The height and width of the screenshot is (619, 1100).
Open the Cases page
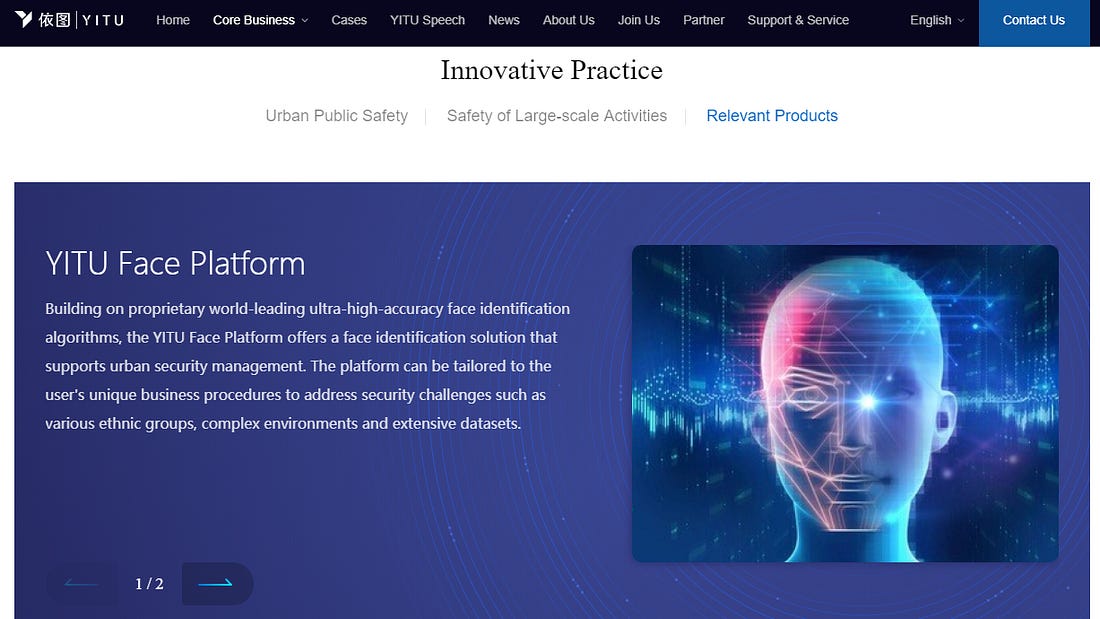(349, 20)
